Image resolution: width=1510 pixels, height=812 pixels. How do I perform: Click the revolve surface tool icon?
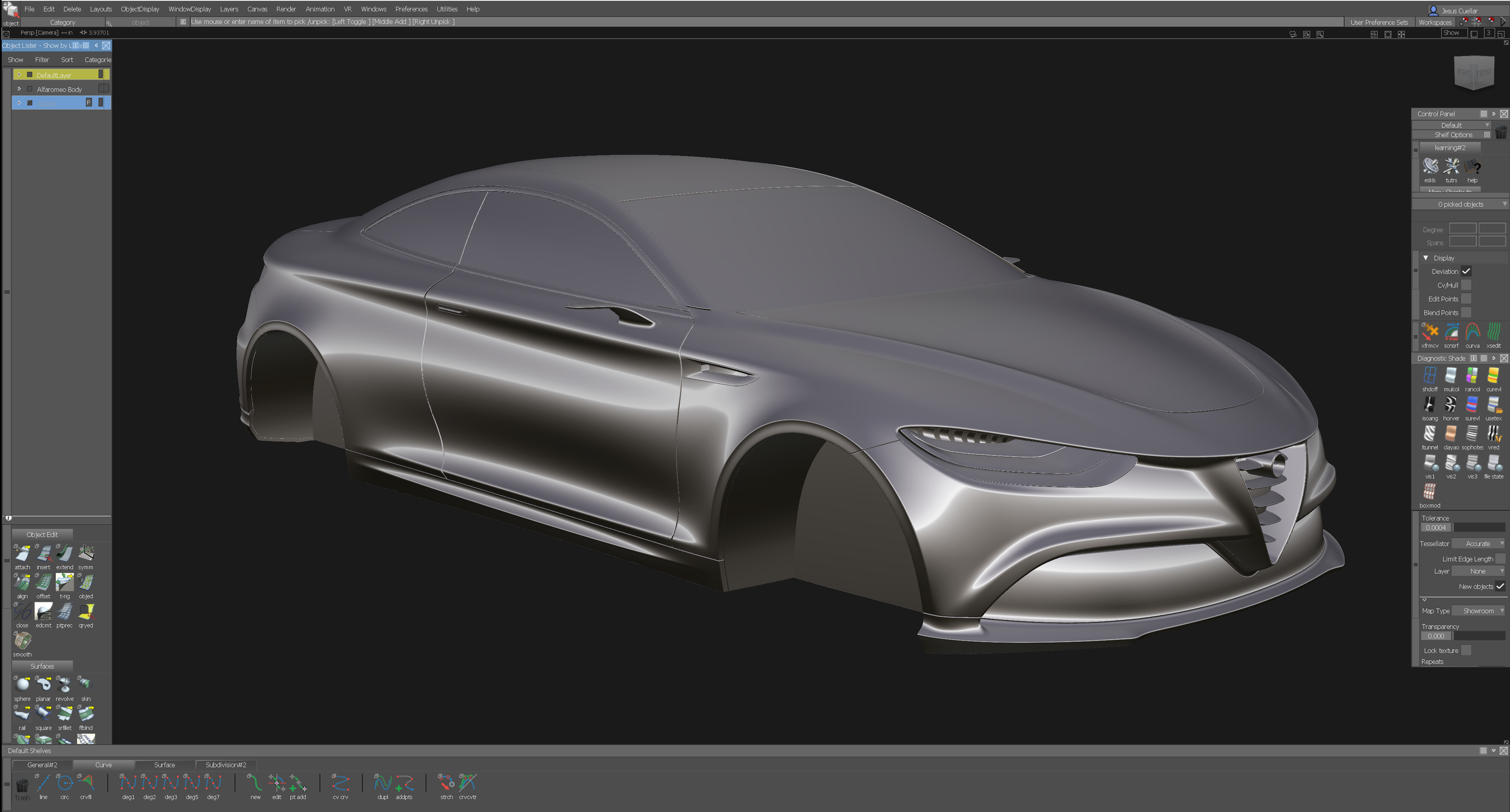pyautogui.click(x=64, y=685)
